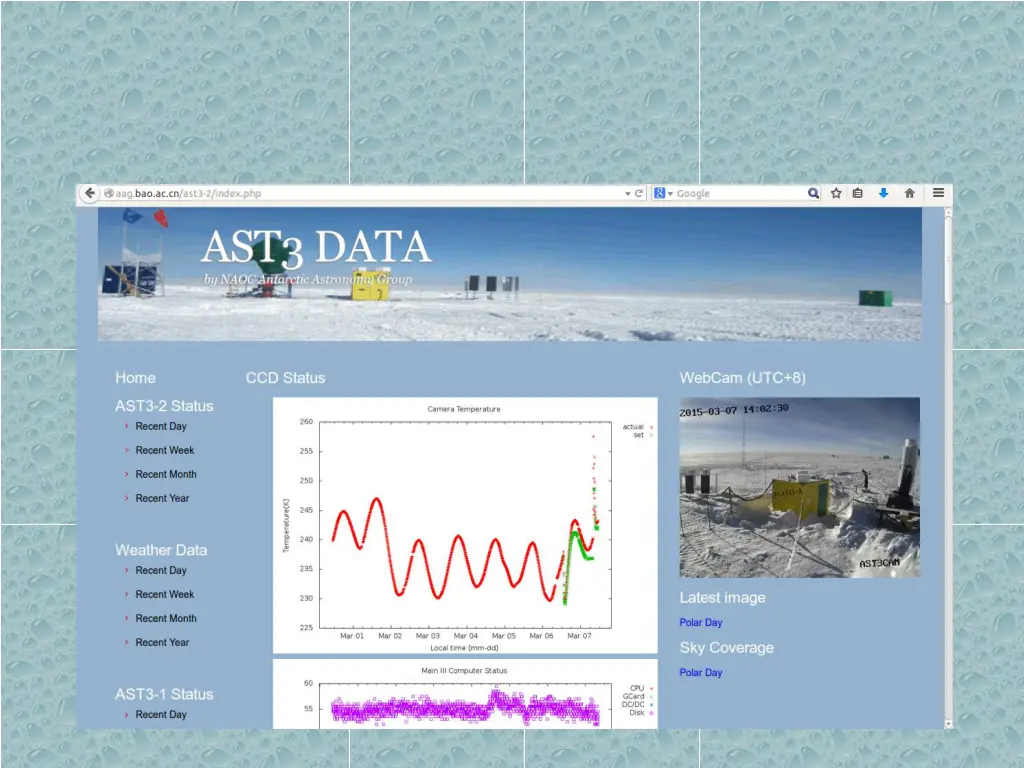Open the URL bar history dropdown arrow
The height and width of the screenshot is (768, 1024).
click(x=628, y=194)
